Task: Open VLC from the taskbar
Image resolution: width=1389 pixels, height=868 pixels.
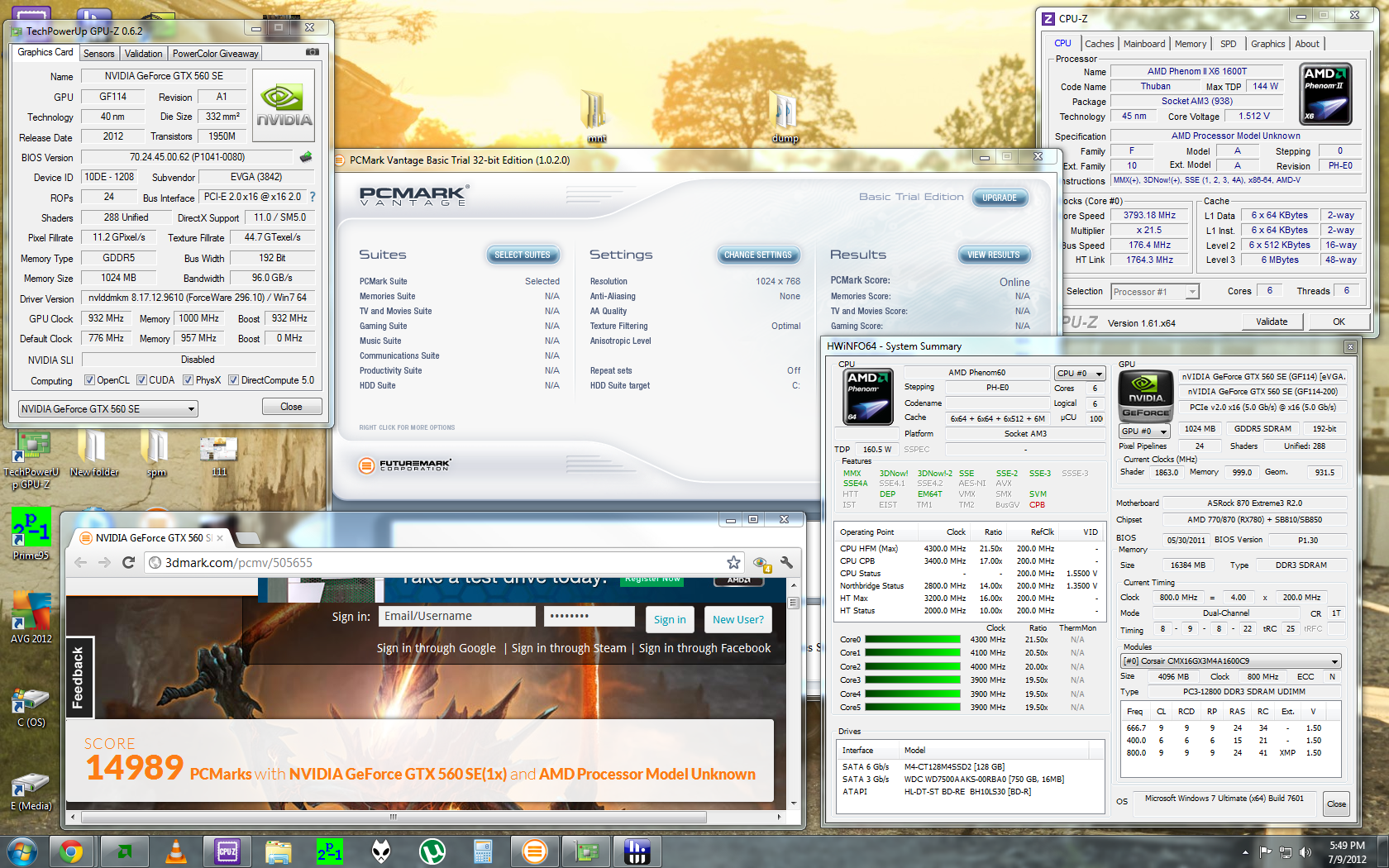Action: [175, 851]
